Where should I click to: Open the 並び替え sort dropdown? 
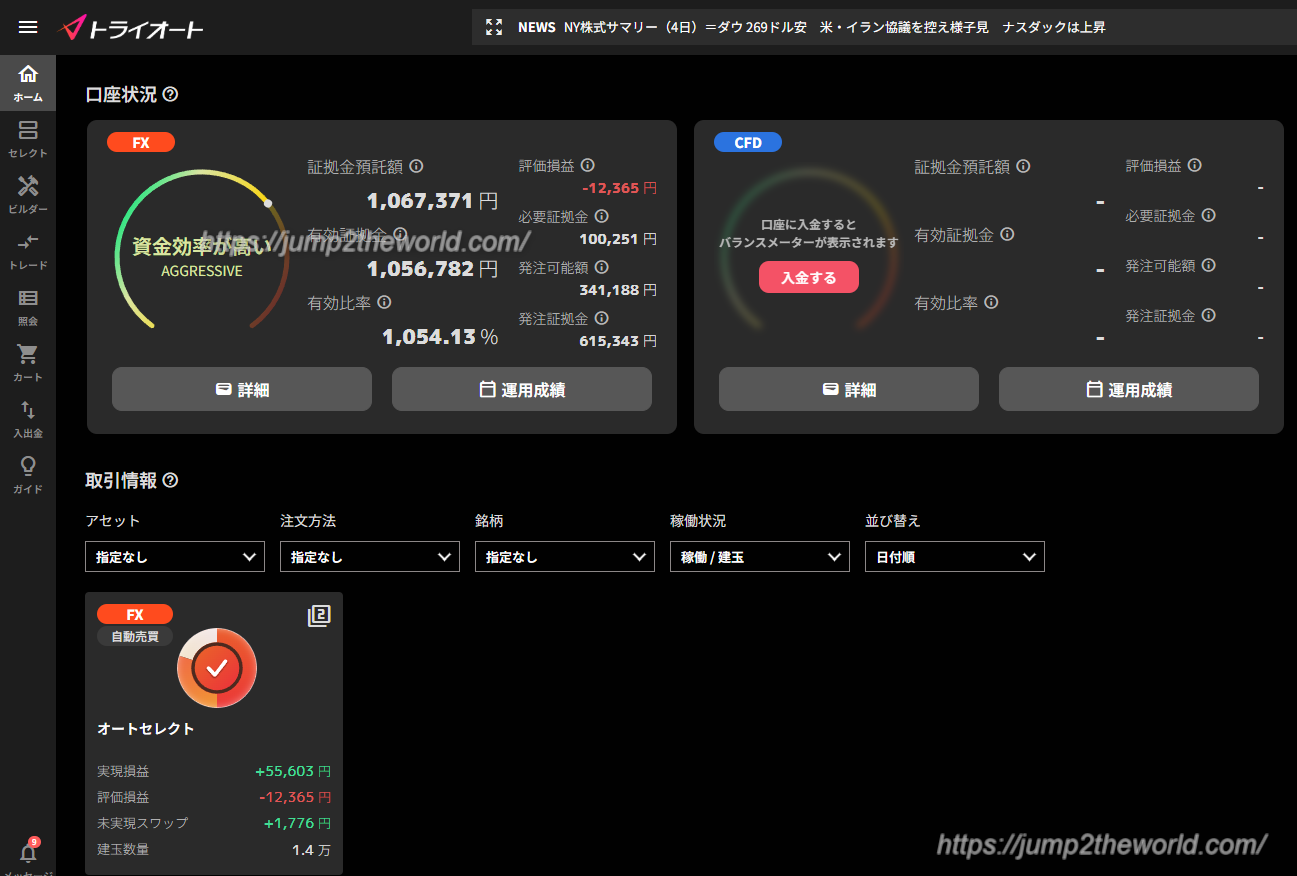coord(955,557)
